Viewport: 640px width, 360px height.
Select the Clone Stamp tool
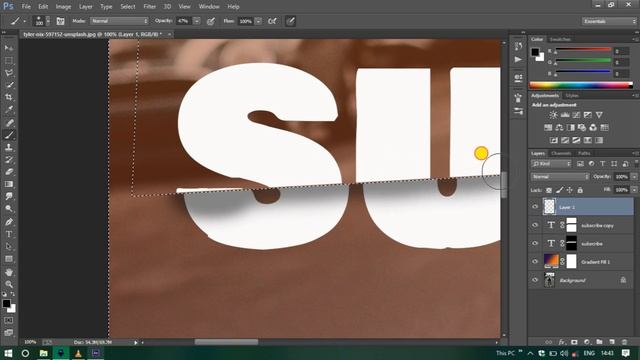click(9, 147)
